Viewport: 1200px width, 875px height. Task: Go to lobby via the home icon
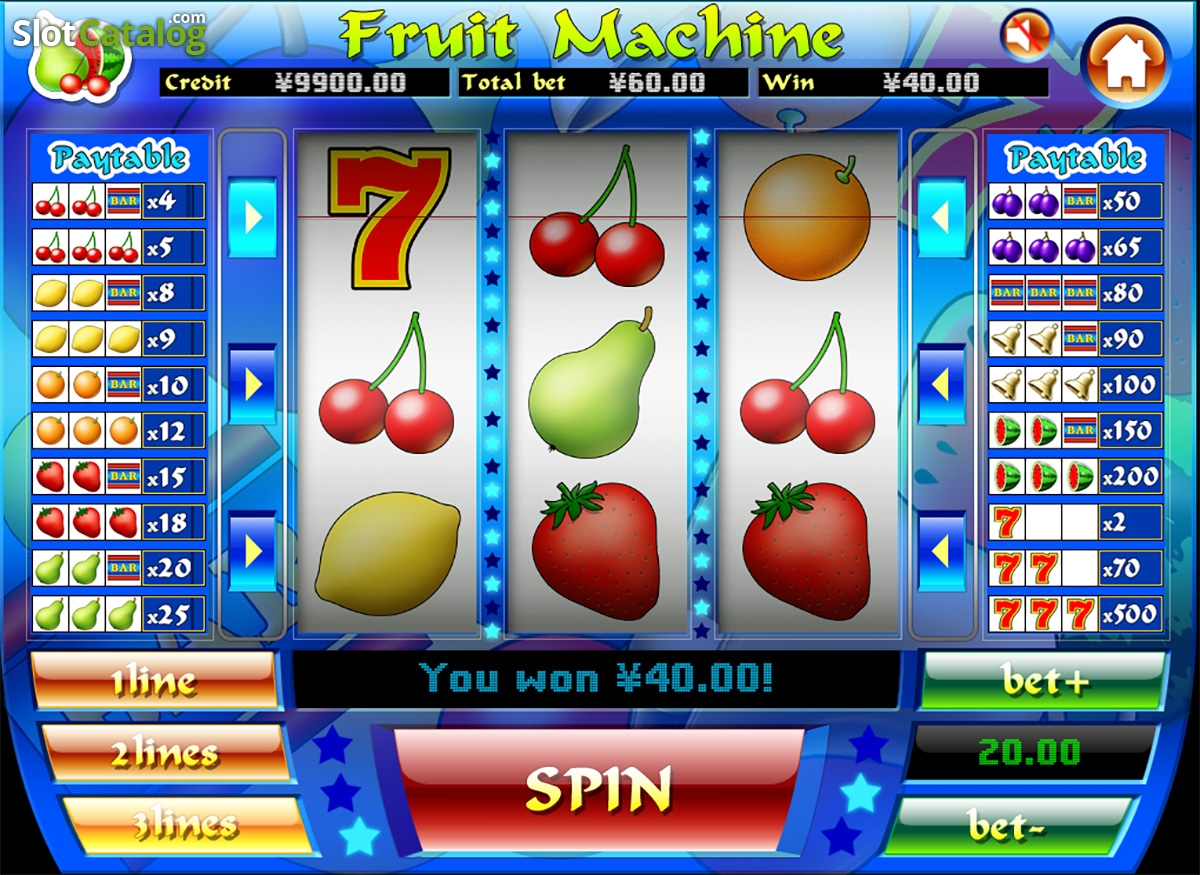pyautogui.click(x=1127, y=61)
